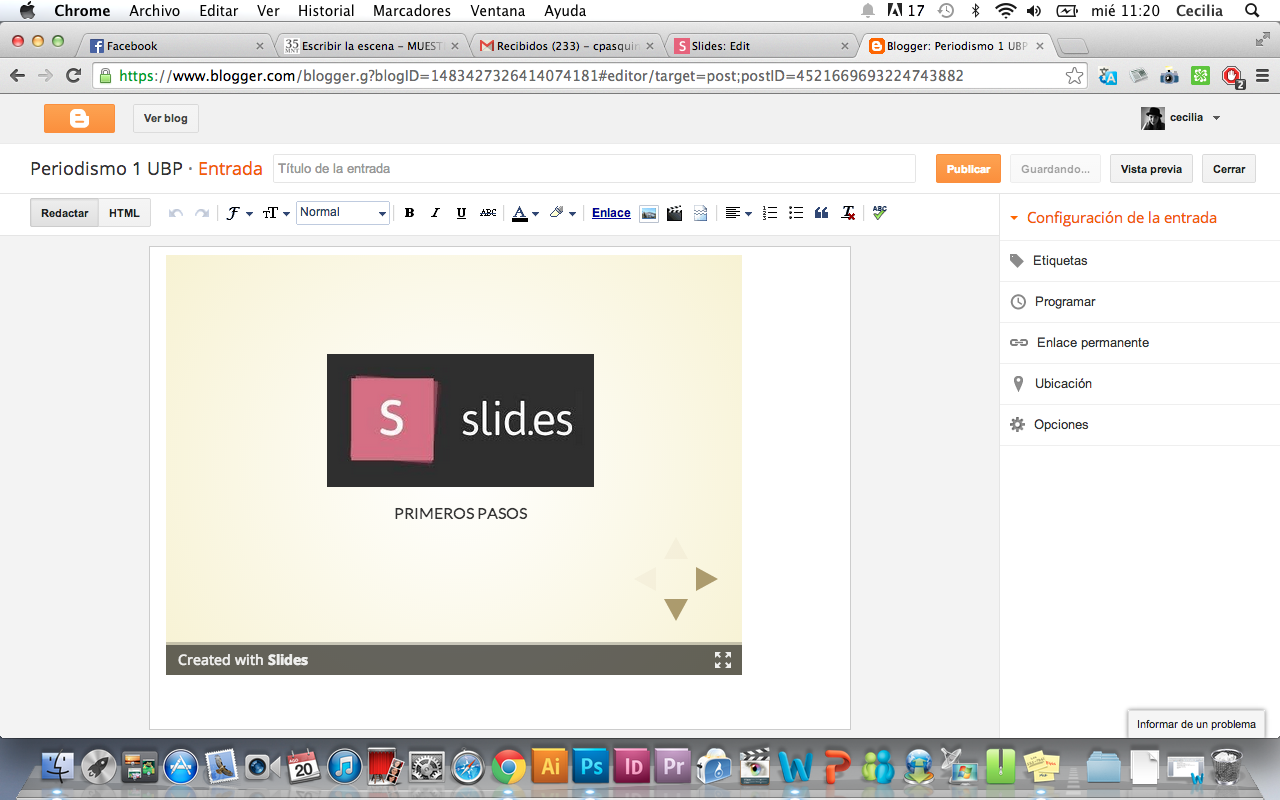The height and width of the screenshot is (800, 1280).
Task: Redo the last undone edit
Action: click(202, 213)
